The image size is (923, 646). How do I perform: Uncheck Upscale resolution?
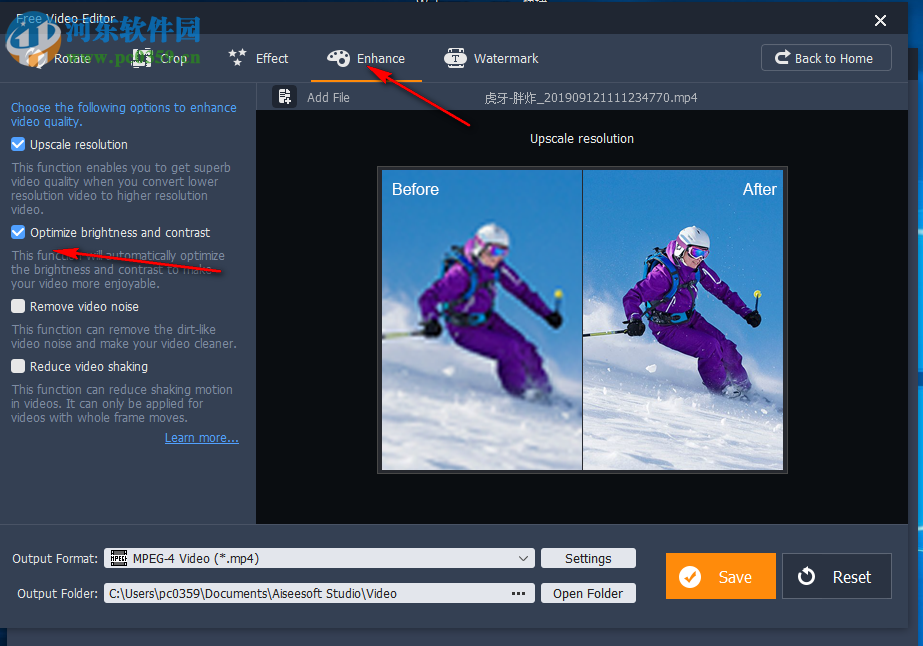pos(17,144)
